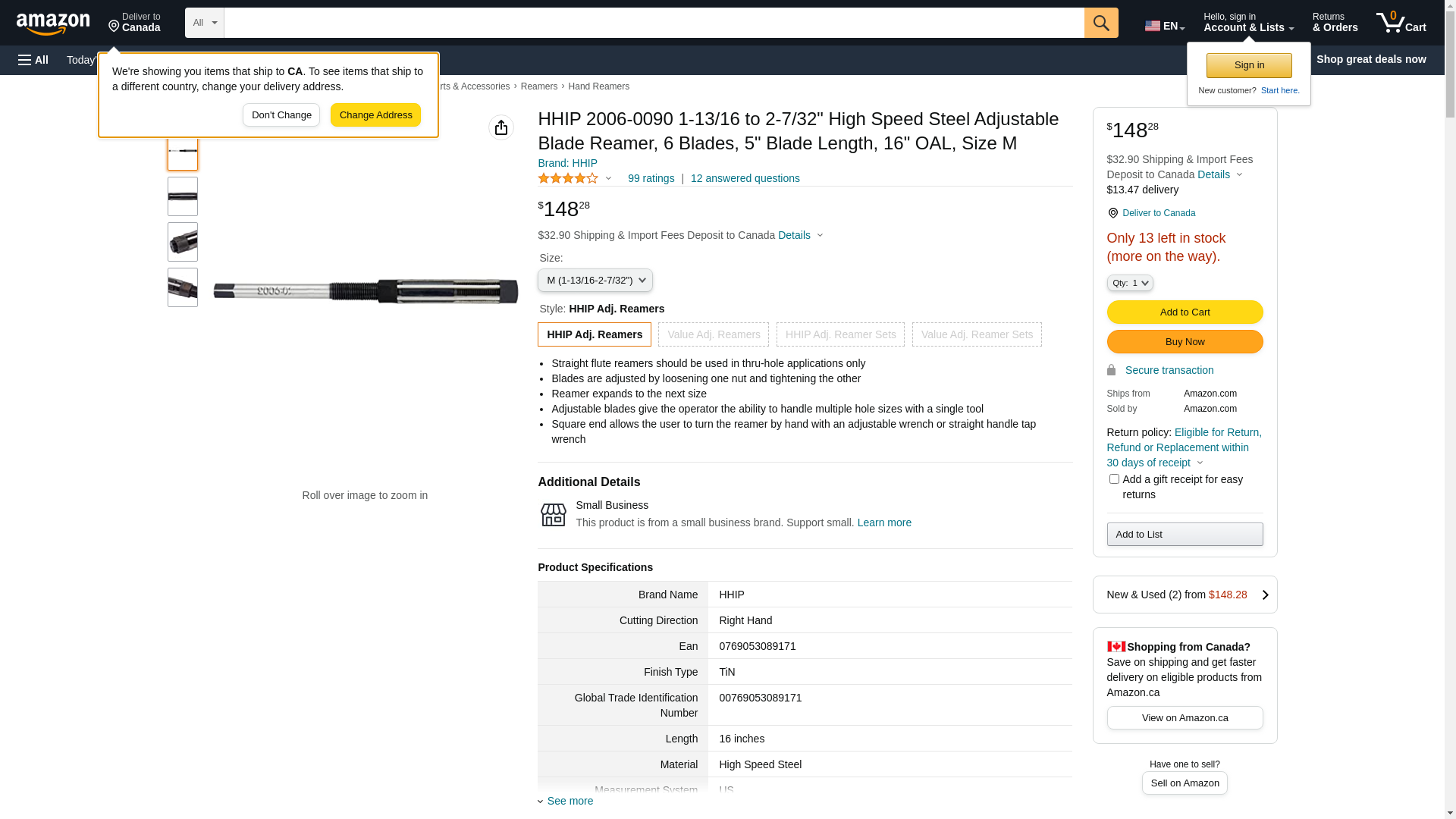Click into the Amazon search field
The width and height of the screenshot is (1456, 819).
click(x=654, y=23)
